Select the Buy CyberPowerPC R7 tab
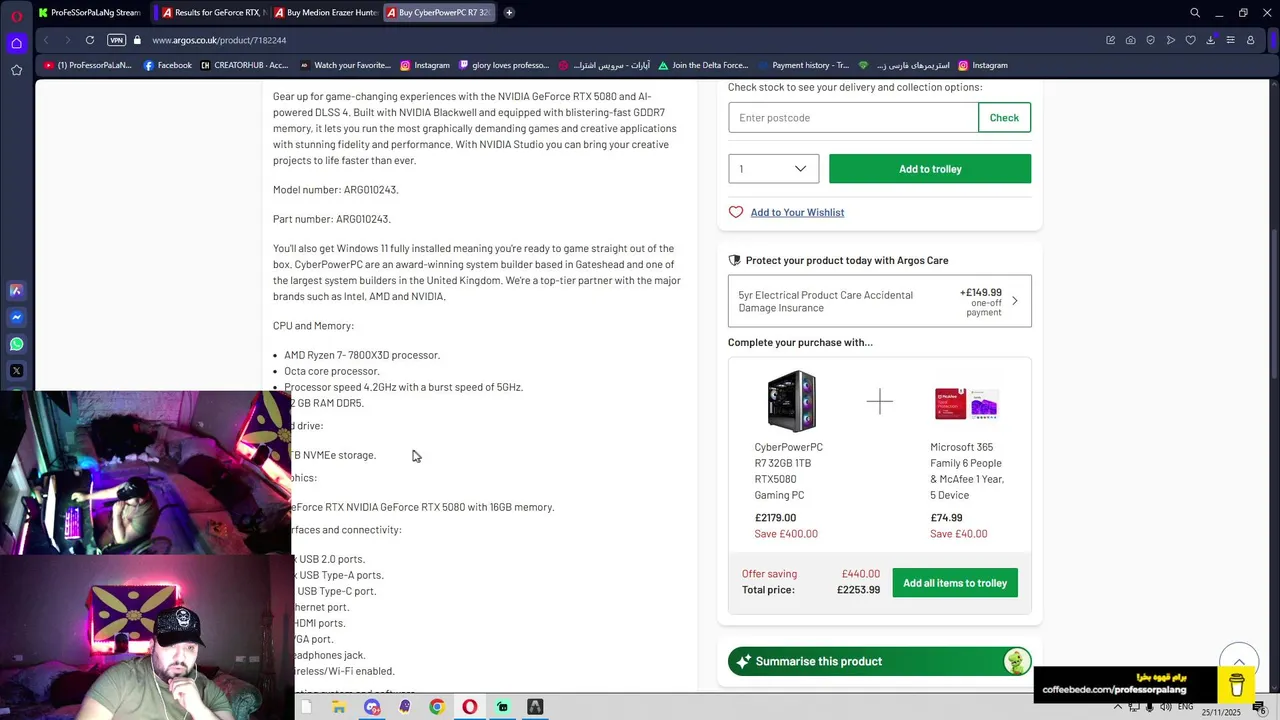1280x720 pixels. click(437, 13)
